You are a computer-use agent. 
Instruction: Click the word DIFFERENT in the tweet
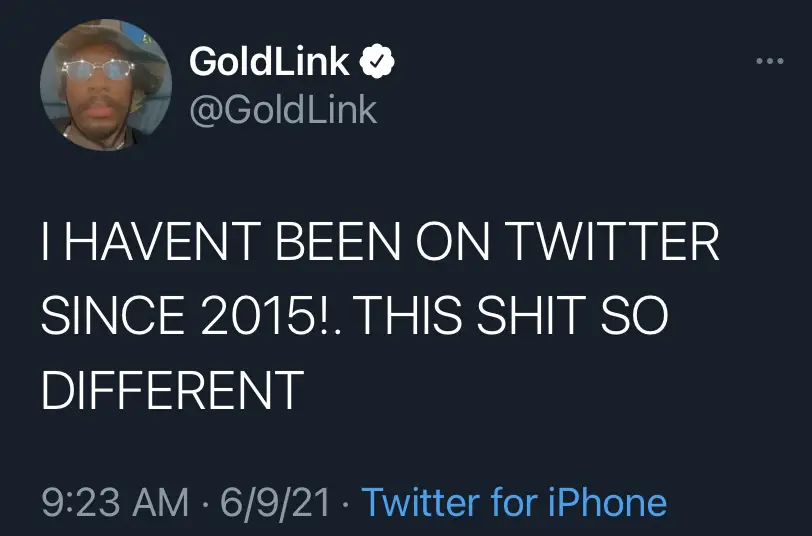click(x=172, y=388)
